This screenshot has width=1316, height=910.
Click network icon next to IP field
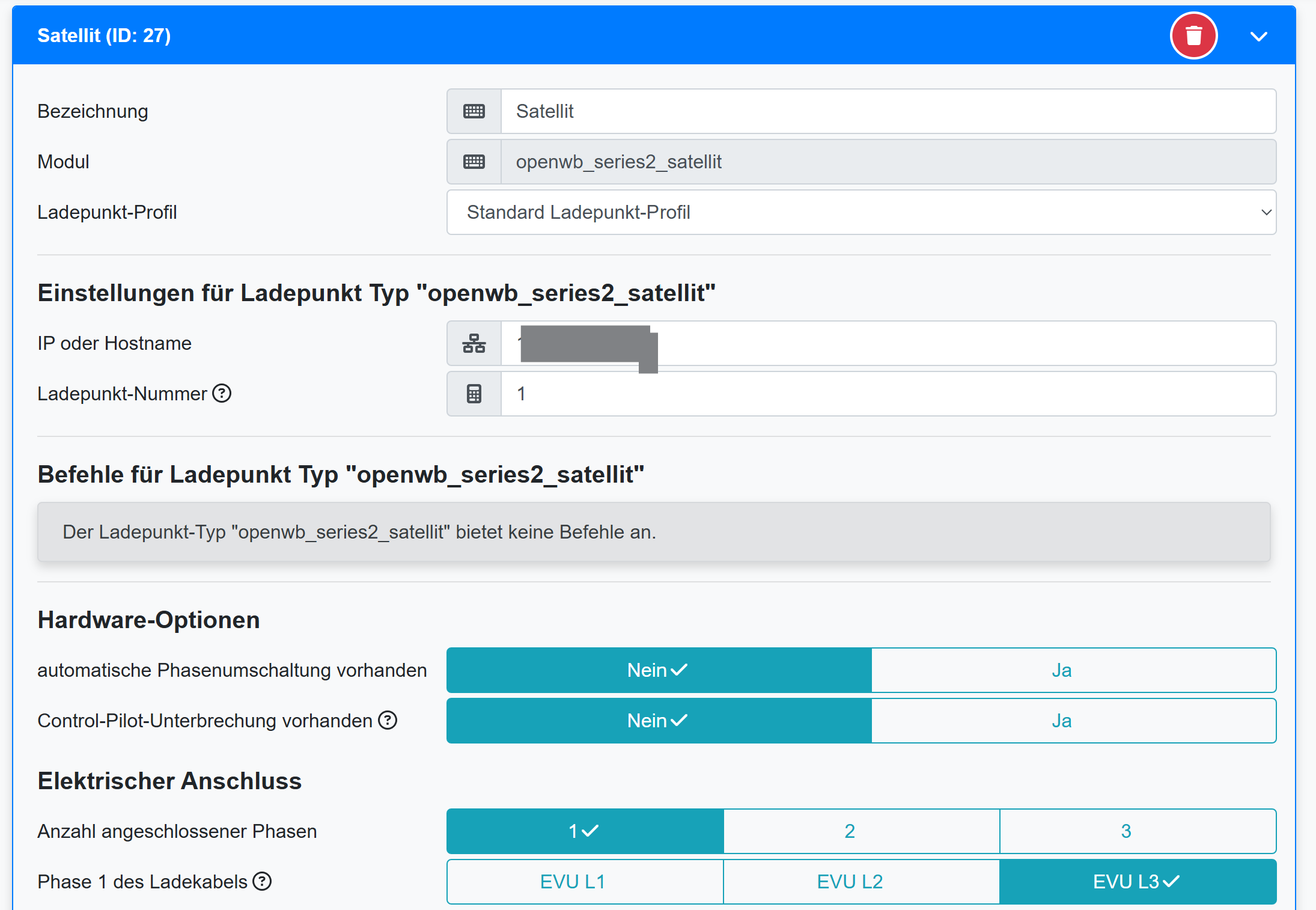[x=474, y=343]
